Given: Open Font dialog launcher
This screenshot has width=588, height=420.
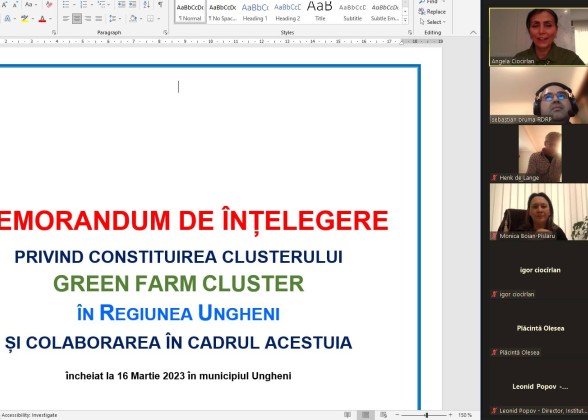Looking at the screenshot, I should click(x=54, y=33).
